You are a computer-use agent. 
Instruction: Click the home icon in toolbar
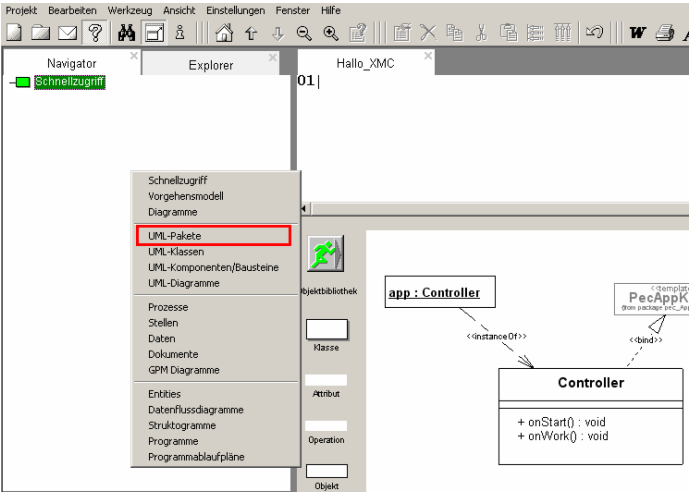(x=224, y=32)
